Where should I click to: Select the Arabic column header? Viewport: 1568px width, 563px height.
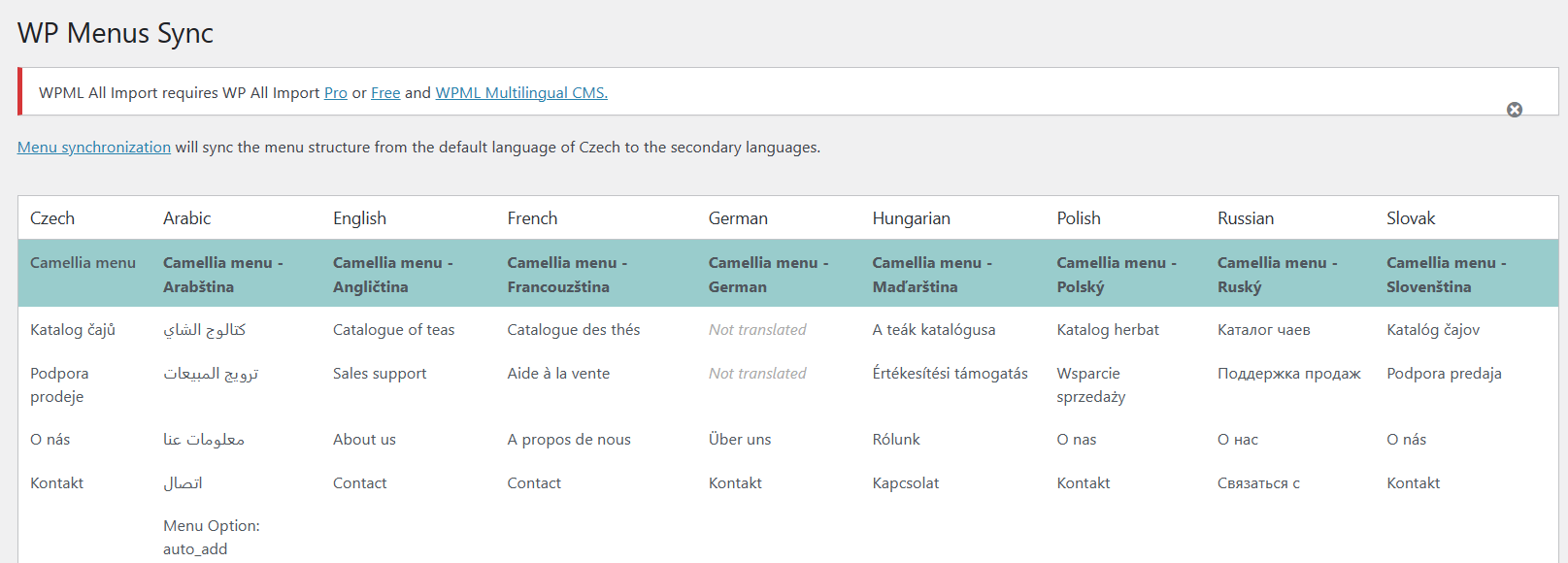tap(186, 218)
